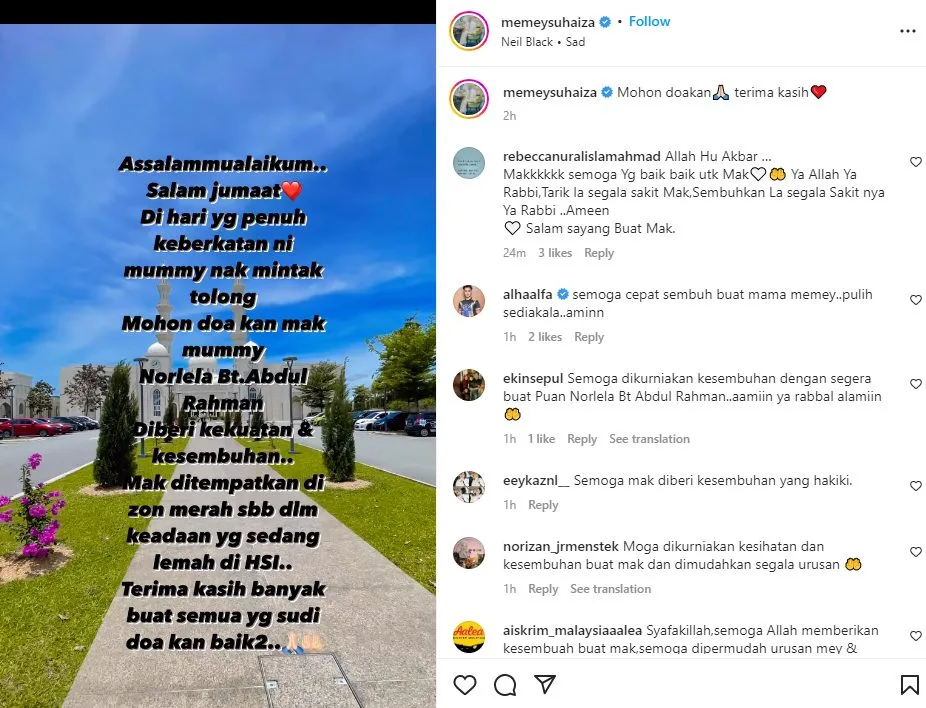Share the post via paper plane icon
This screenshot has height=708, width=926.
point(544,684)
